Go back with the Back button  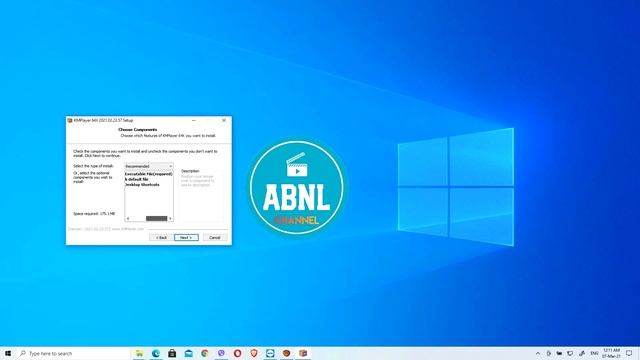point(161,238)
